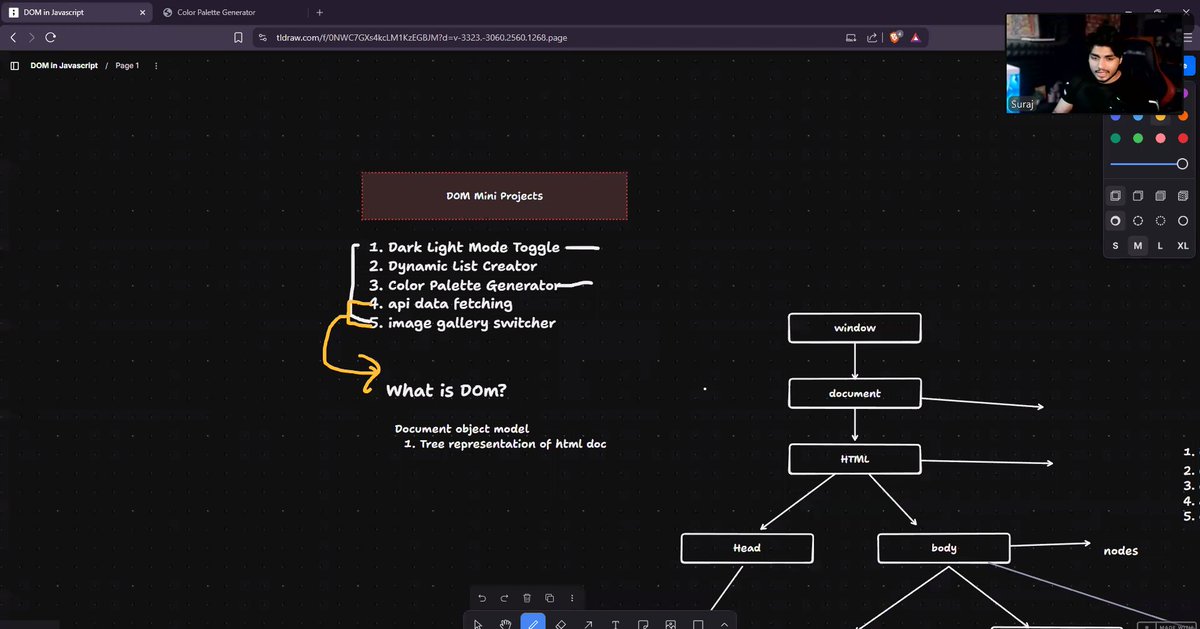Viewport: 1200px width, 629px height.
Task: Choose the Text tool
Action: 615,624
